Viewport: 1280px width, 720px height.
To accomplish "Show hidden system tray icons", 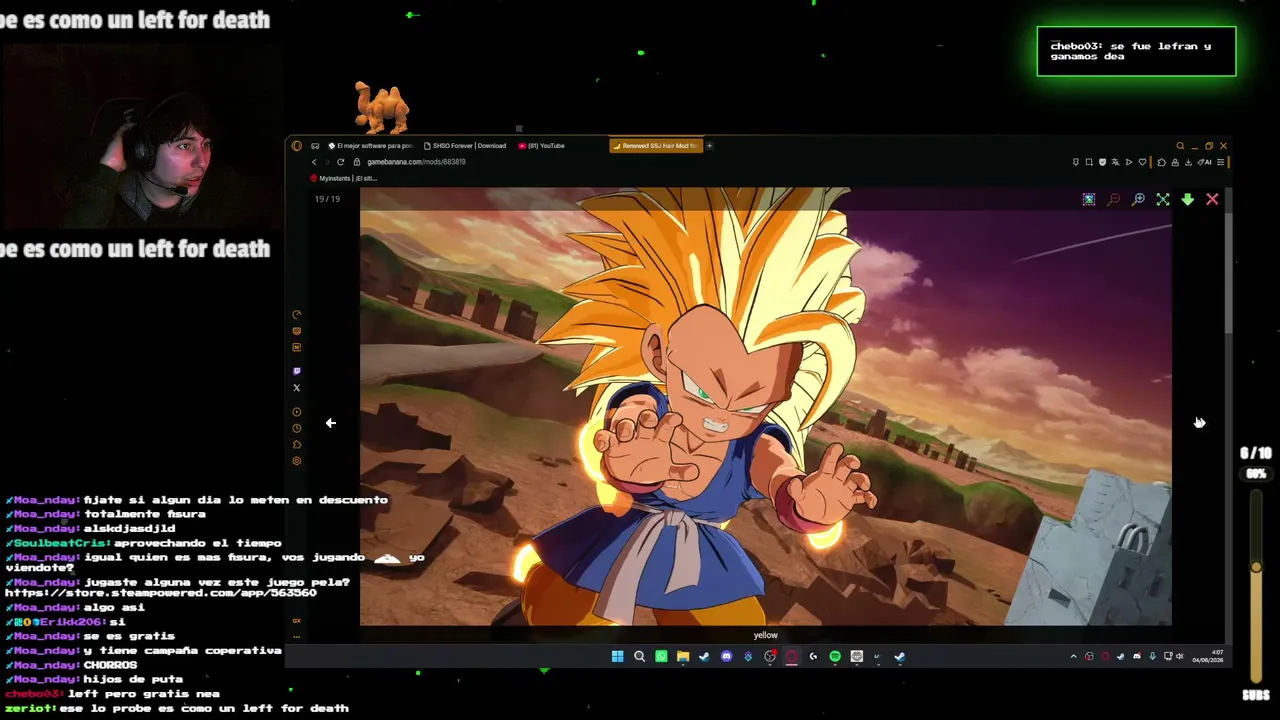I will pyautogui.click(x=1074, y=657).
